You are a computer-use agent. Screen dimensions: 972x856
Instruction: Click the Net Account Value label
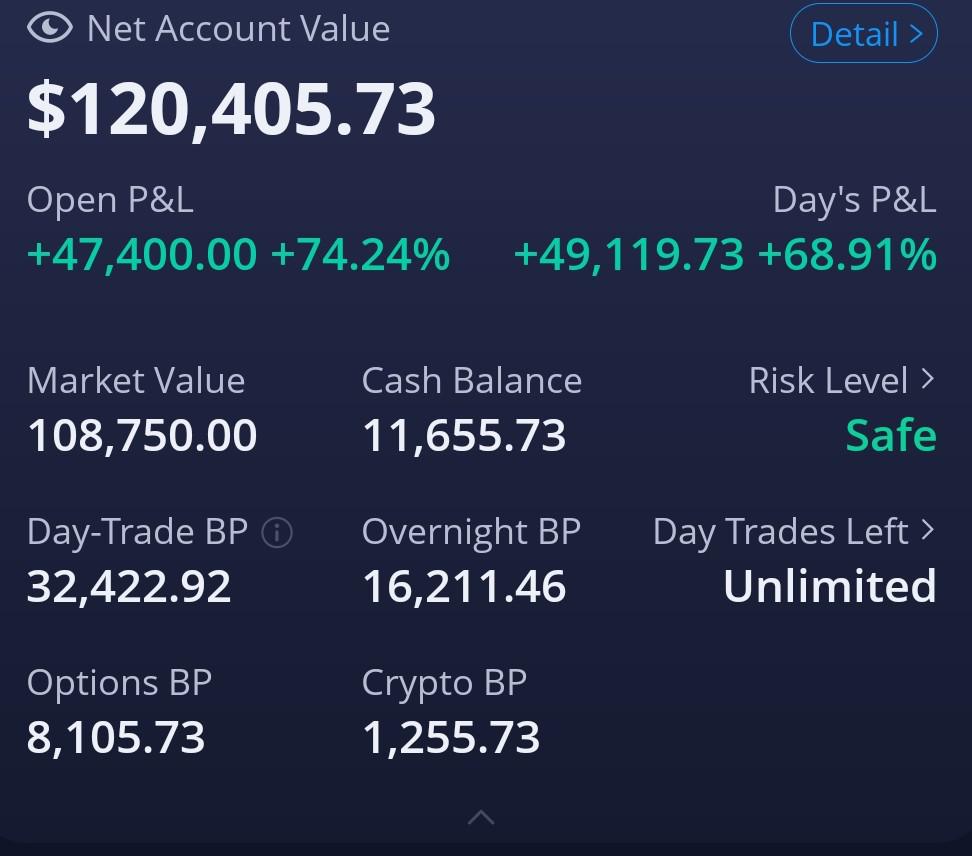[x=238, y=28]
